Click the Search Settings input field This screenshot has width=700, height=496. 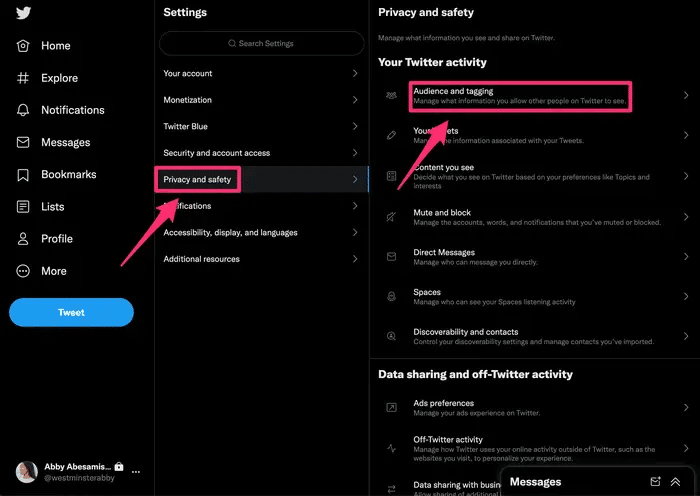[x=262, y=43]
